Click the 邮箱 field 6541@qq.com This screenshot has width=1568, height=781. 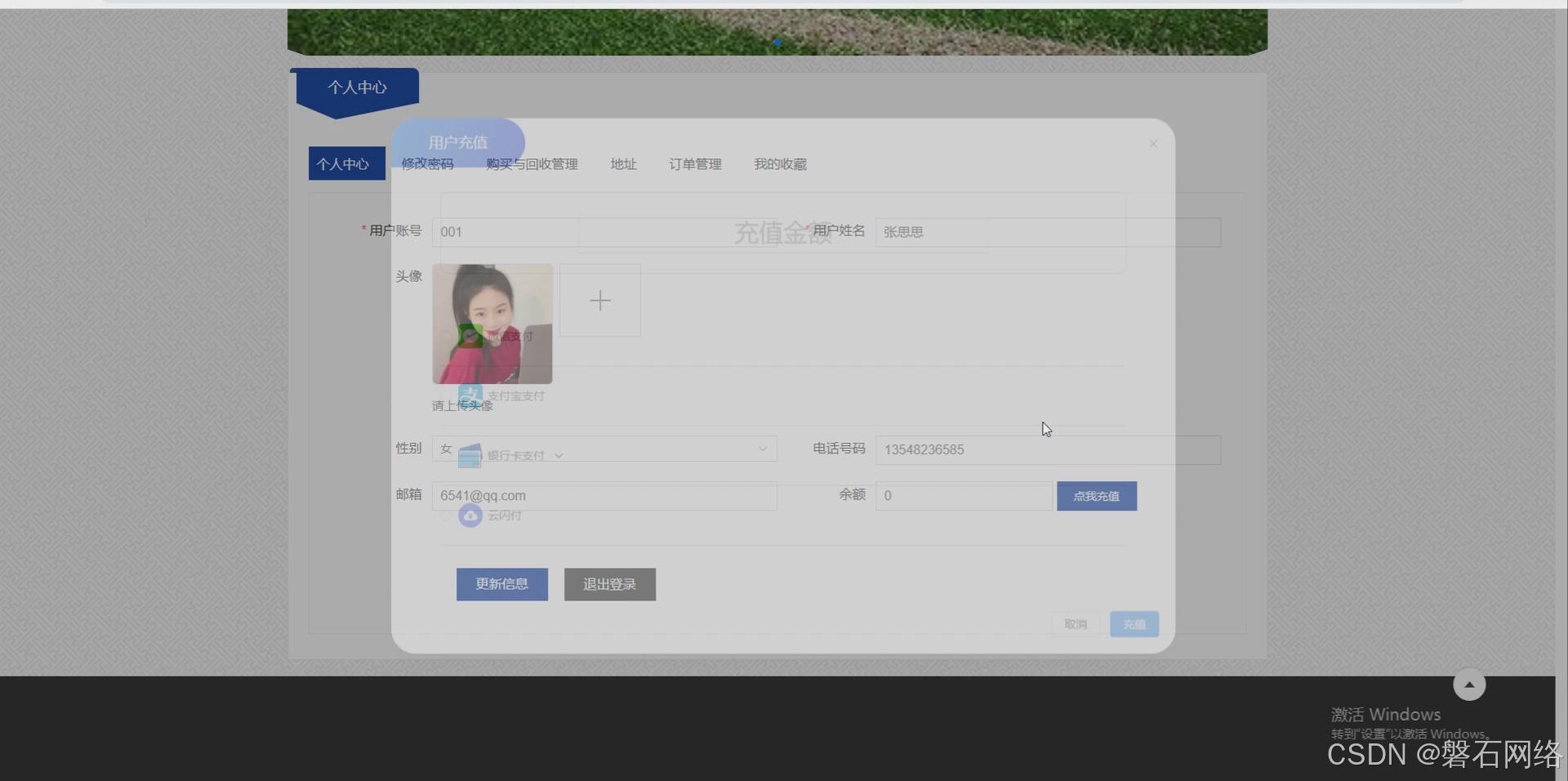(604, 496)
